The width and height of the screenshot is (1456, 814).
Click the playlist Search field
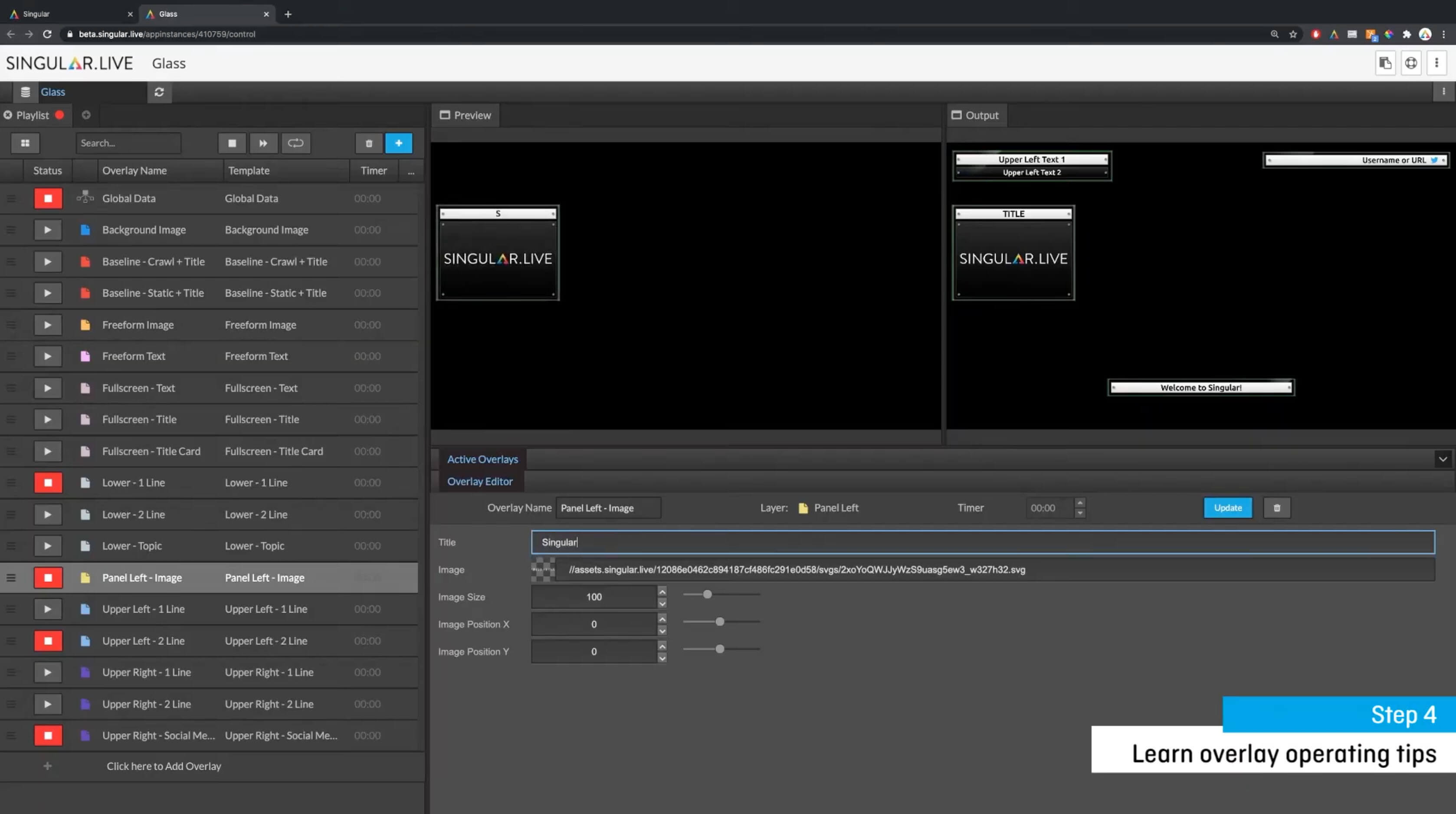[x=128, y=143]
